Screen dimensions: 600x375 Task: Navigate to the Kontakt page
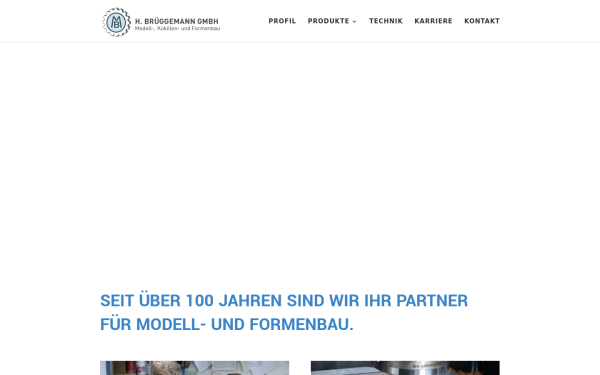point(482,21)
